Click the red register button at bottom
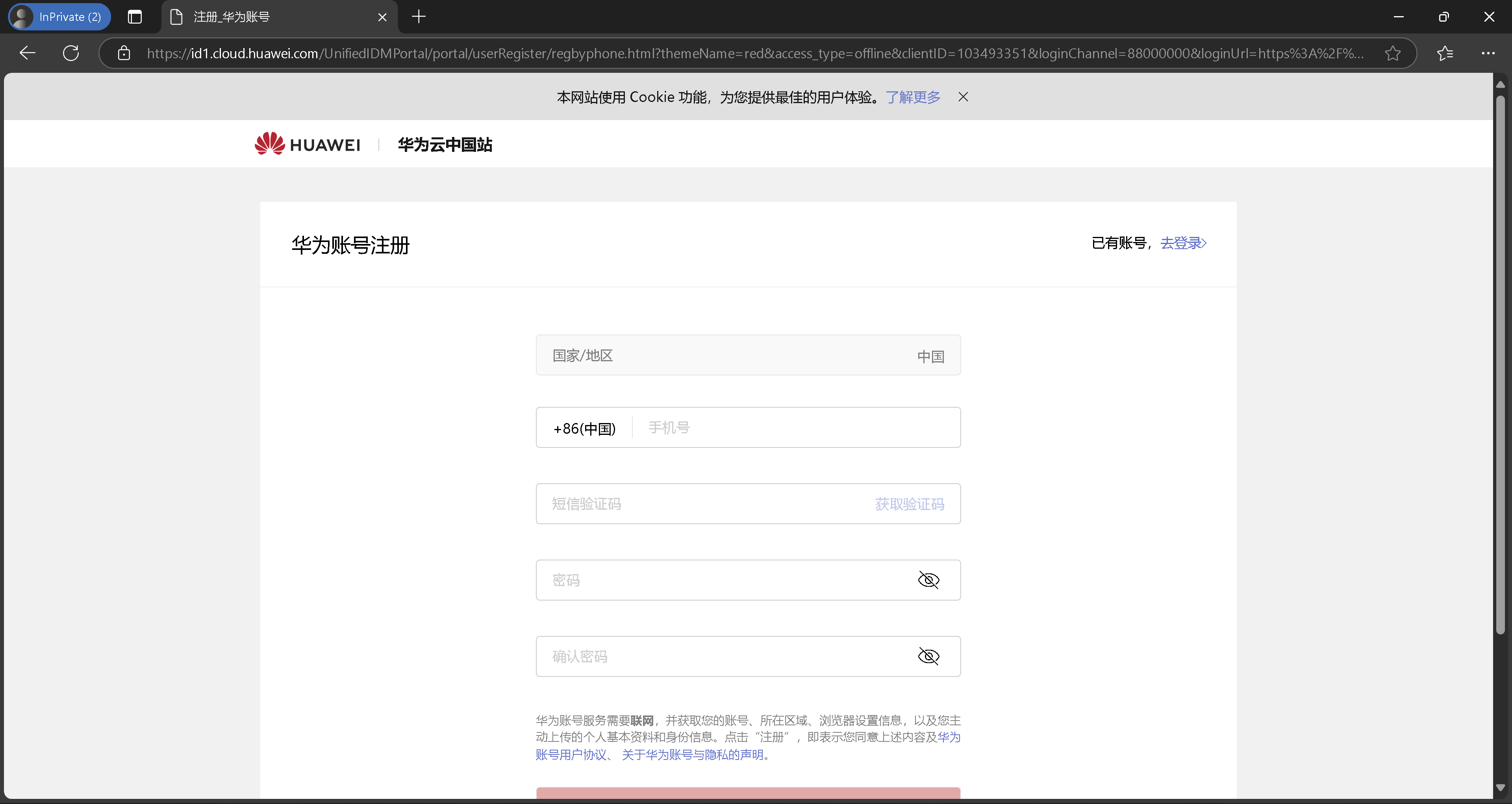1512x804 pixels. pyautogui.click(x=749, y=793)
